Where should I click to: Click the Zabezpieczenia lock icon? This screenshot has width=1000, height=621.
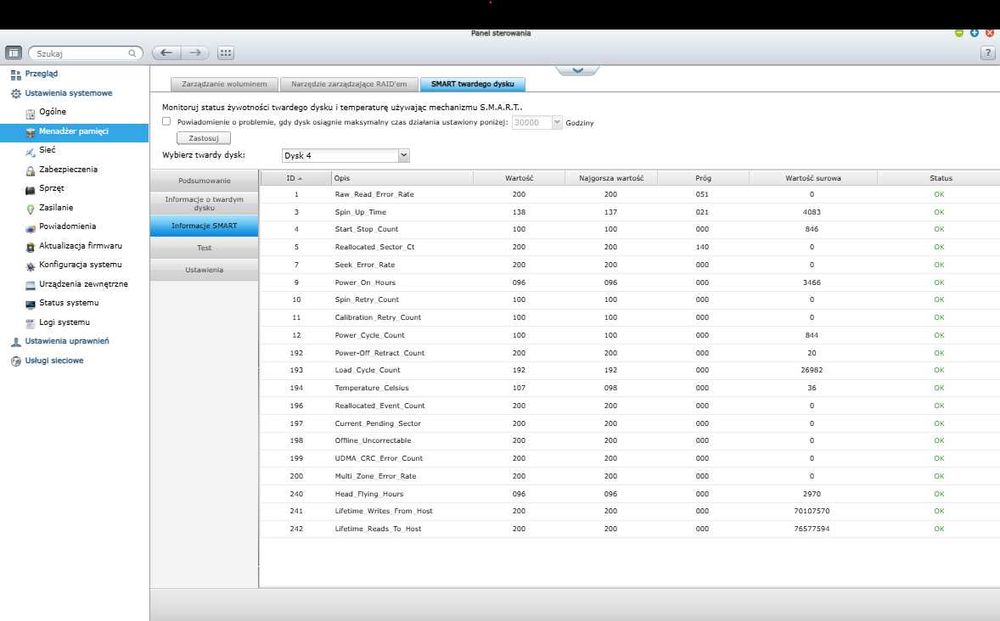30,170
